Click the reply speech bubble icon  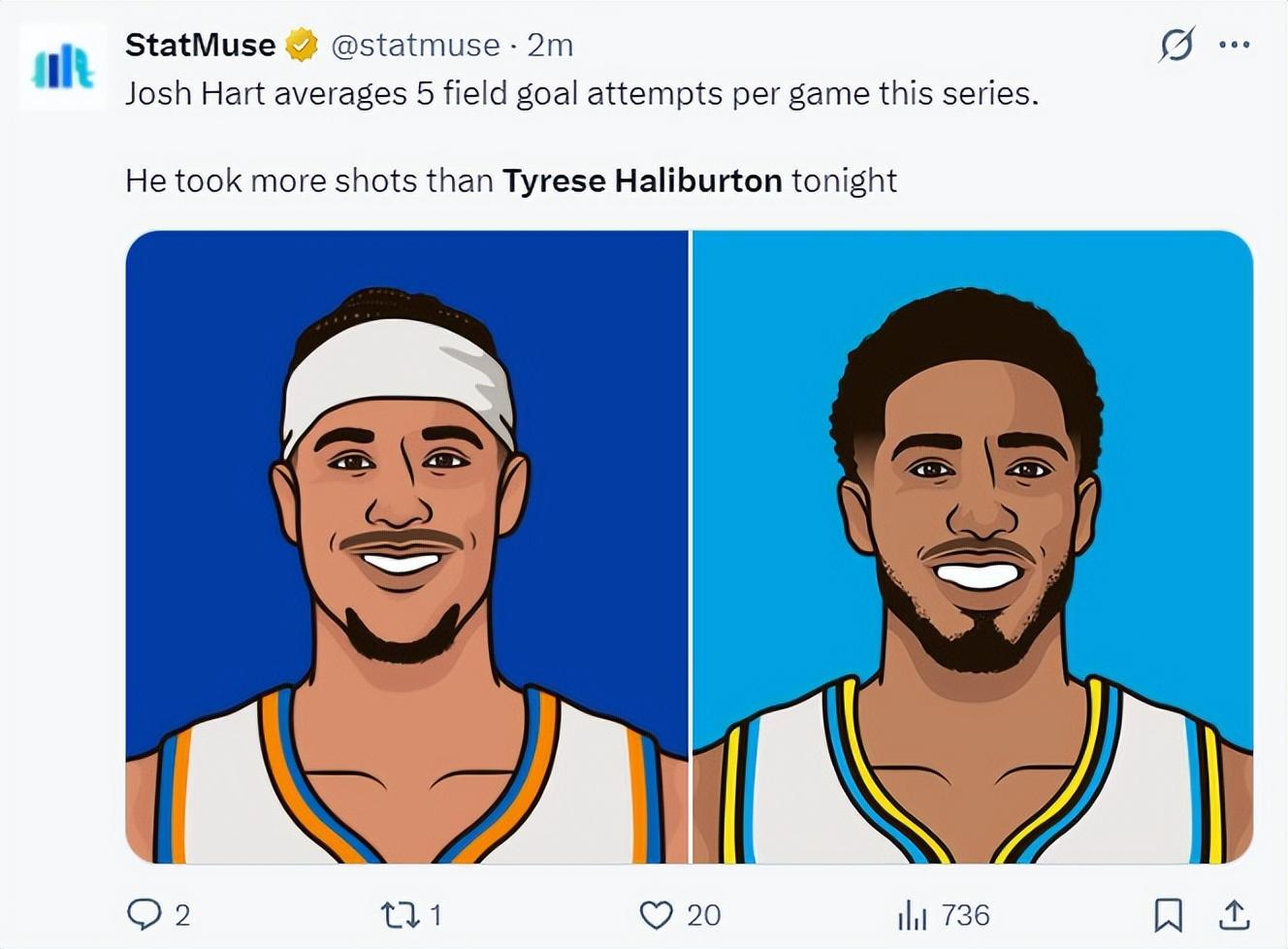pos(144,914)
